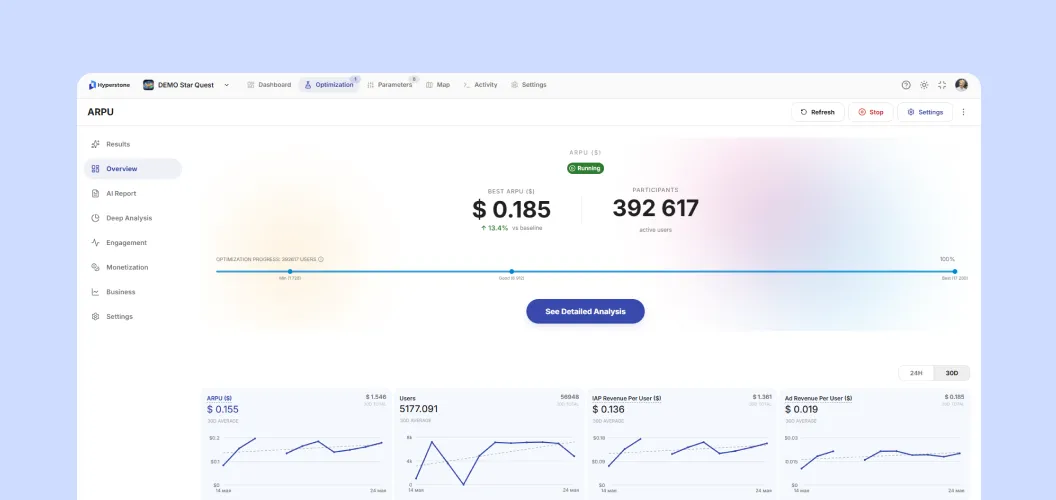
Task: Open the user profile avatar
Action: pos(962,85)
